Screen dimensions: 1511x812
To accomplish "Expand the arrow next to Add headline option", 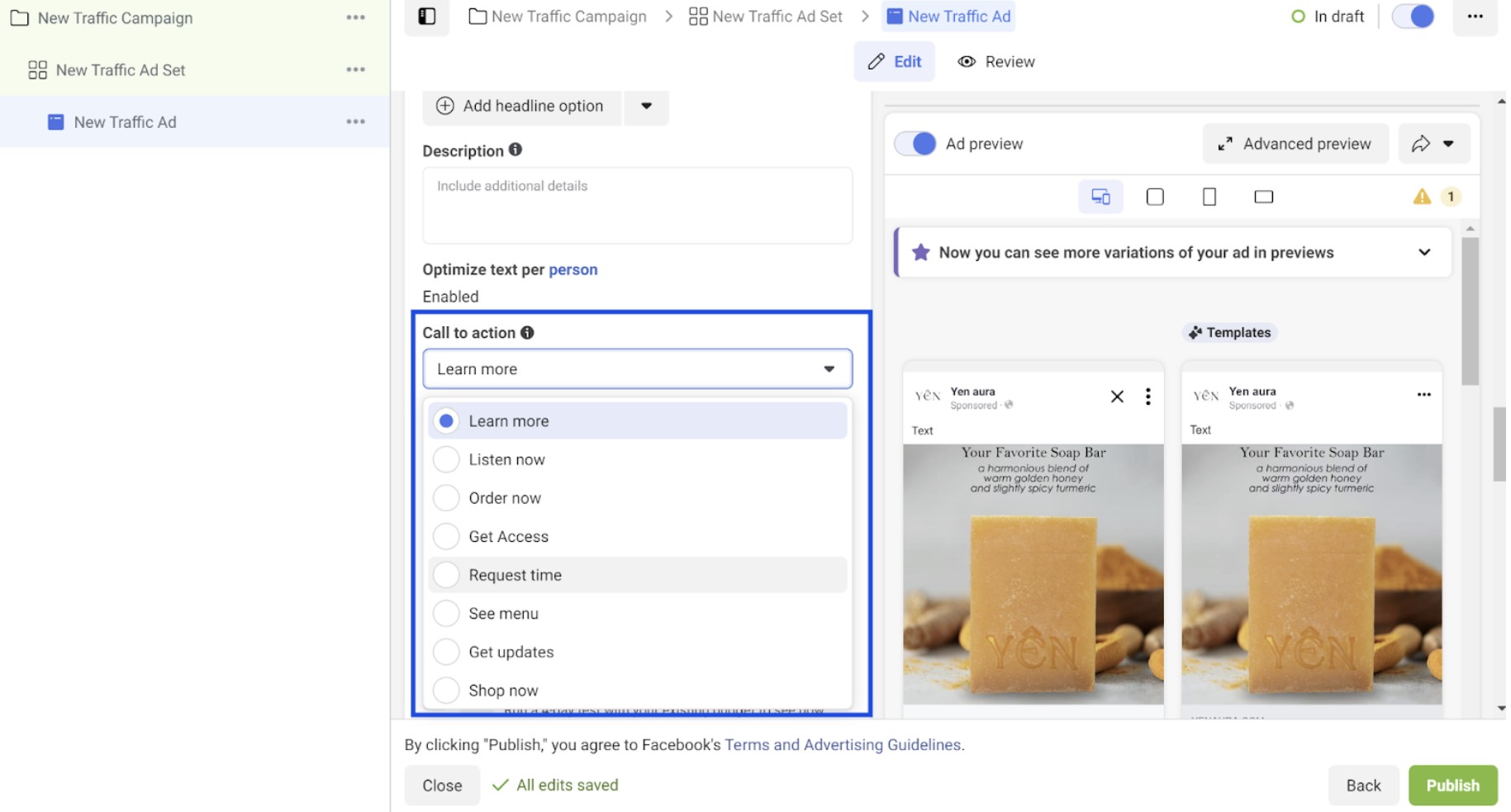I will pyautogui.click(x=645, y=107).
